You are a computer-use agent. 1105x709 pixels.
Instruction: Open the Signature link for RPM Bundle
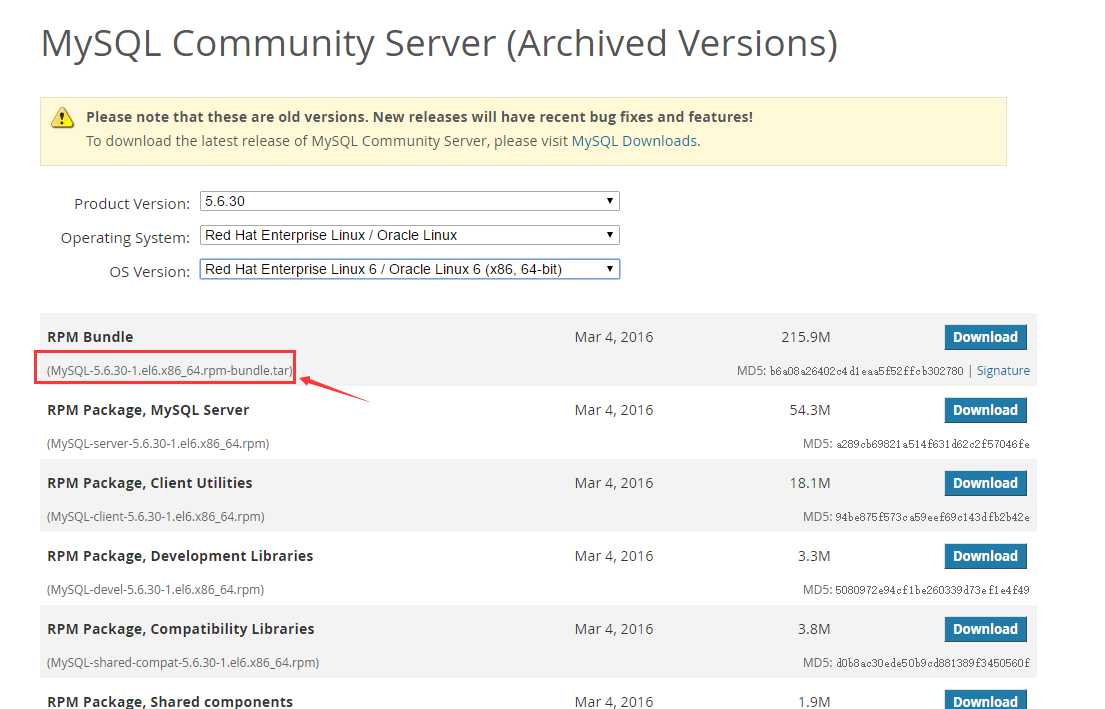1003,371
